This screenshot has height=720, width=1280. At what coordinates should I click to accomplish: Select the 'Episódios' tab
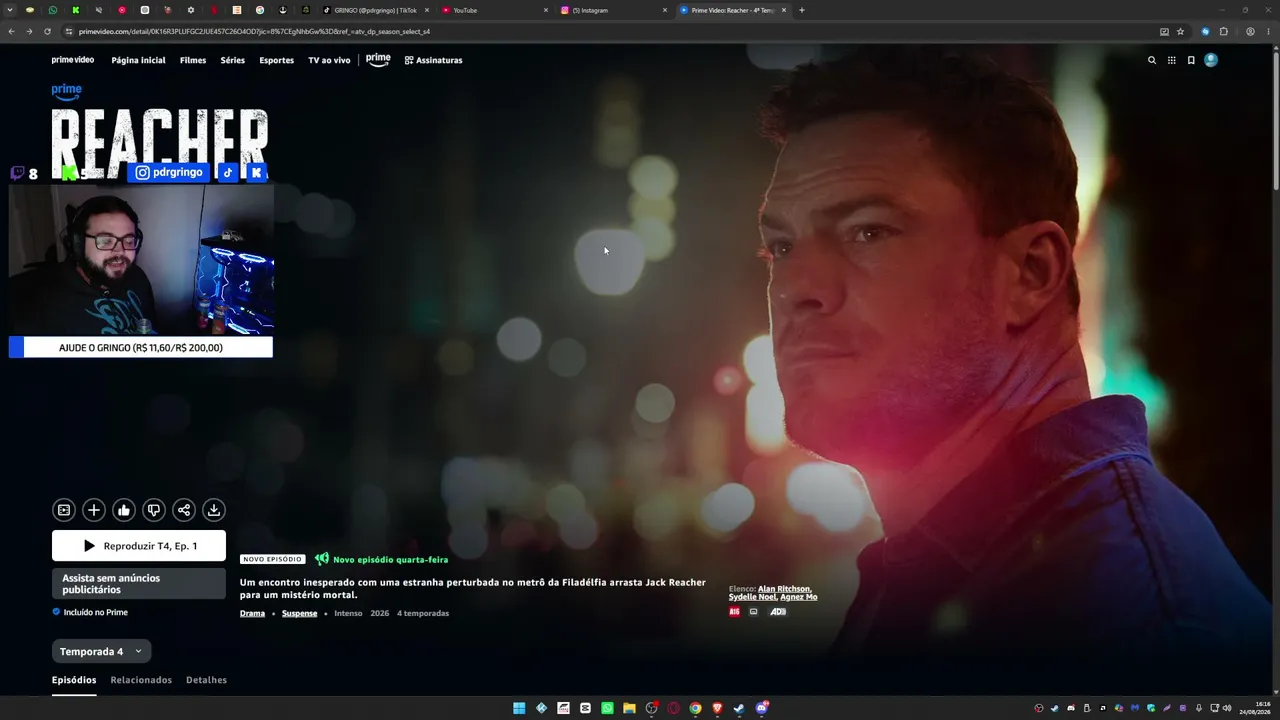coord(74,680)
